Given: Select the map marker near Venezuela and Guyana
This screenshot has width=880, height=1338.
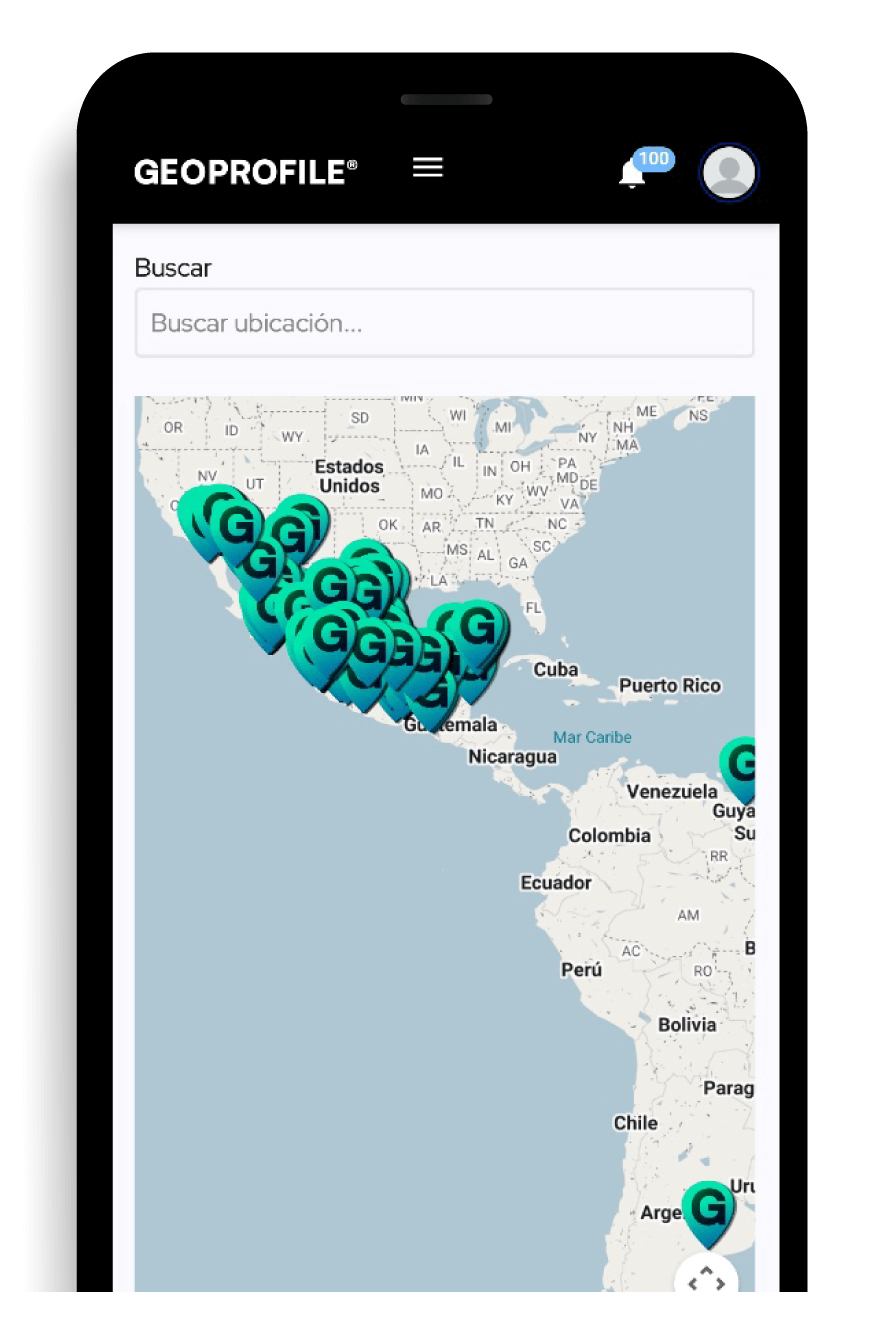Looking at the screenshot, I should coord(740,770).
